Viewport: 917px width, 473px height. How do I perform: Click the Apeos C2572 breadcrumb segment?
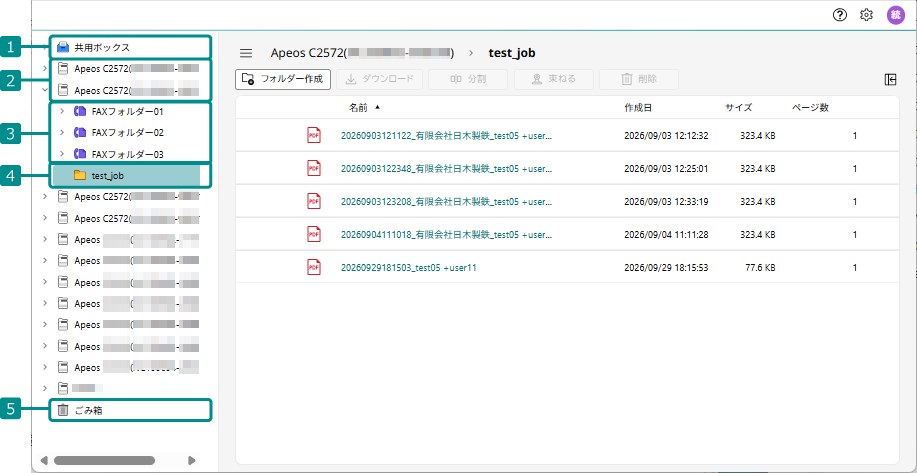coord(362,53)
